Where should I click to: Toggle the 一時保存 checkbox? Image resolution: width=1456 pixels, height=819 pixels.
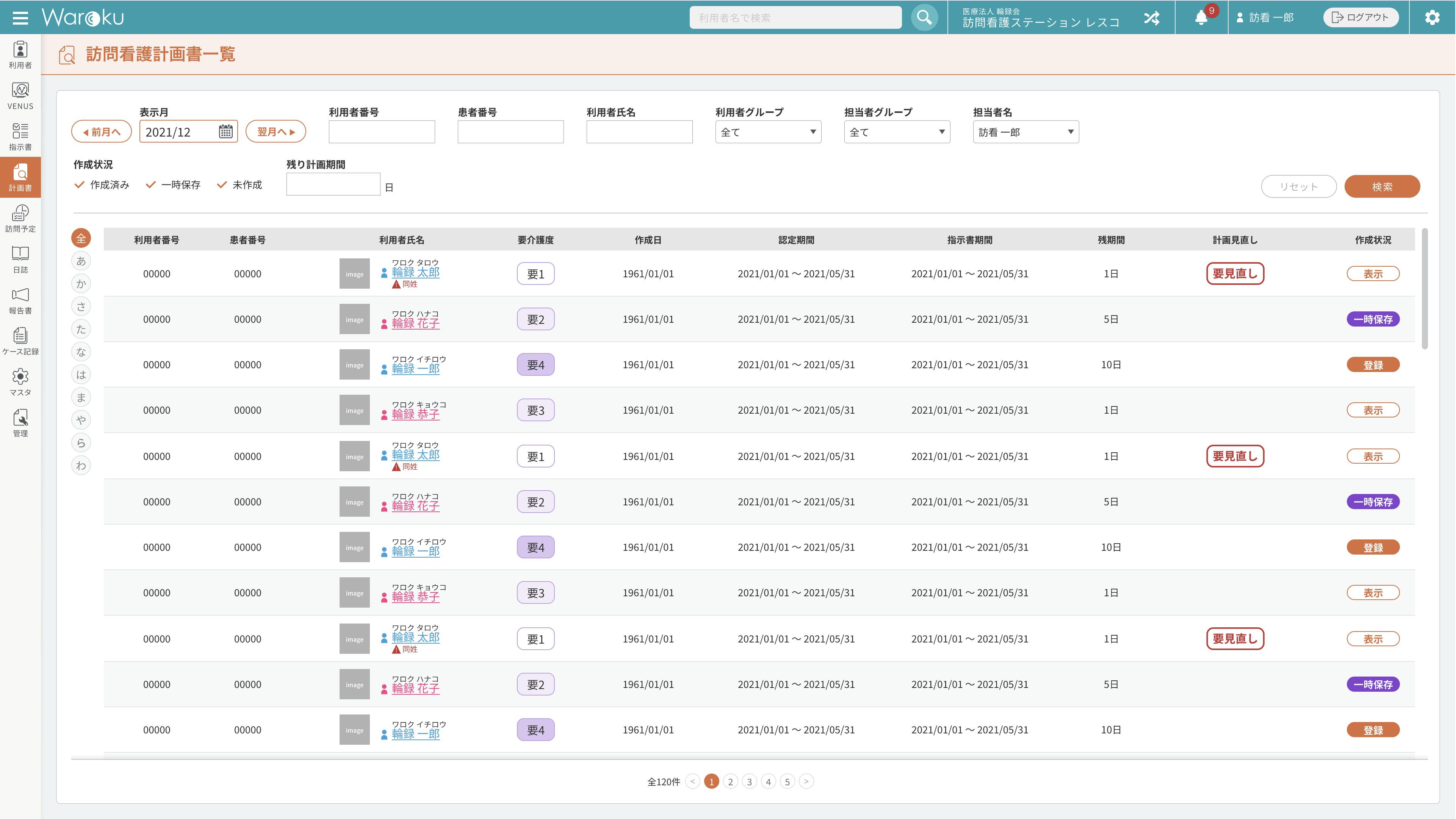point(150,185)
